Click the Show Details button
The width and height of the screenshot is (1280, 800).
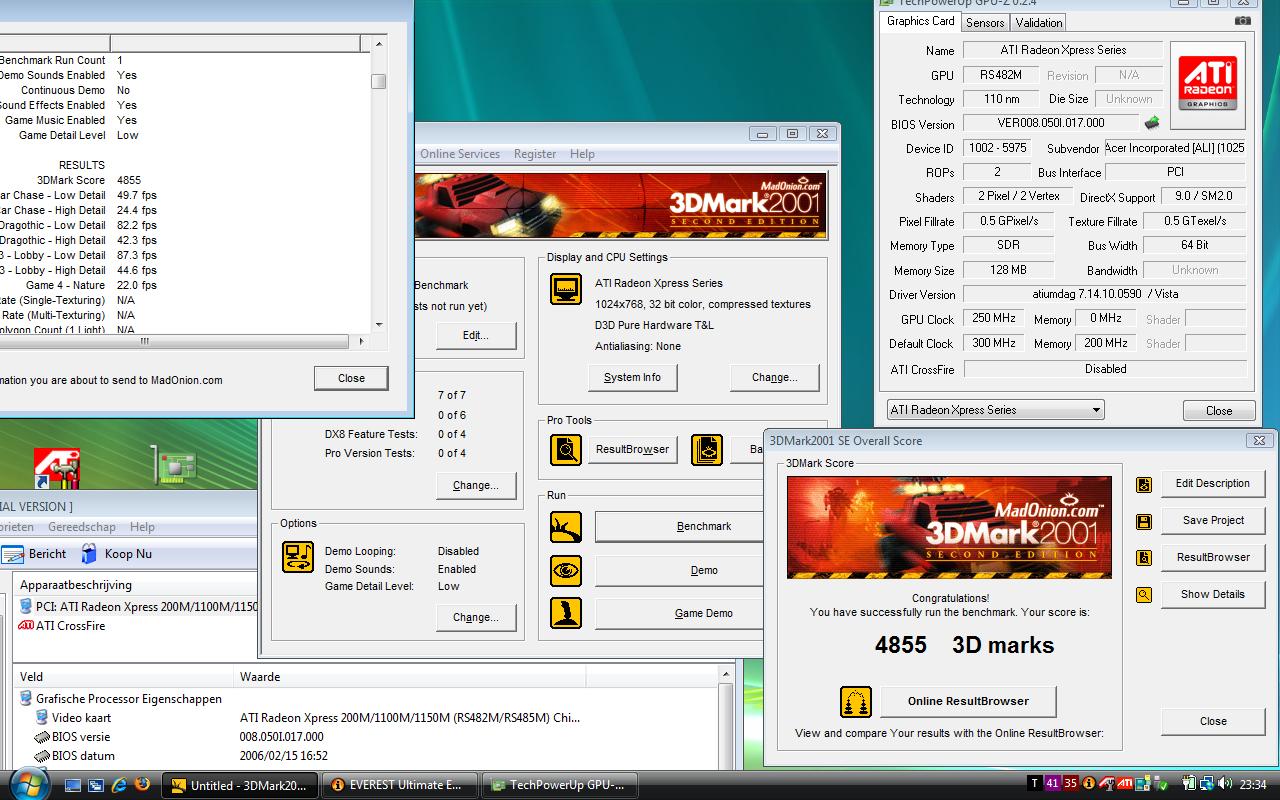pyautogui.click(x=1213, y=595)
